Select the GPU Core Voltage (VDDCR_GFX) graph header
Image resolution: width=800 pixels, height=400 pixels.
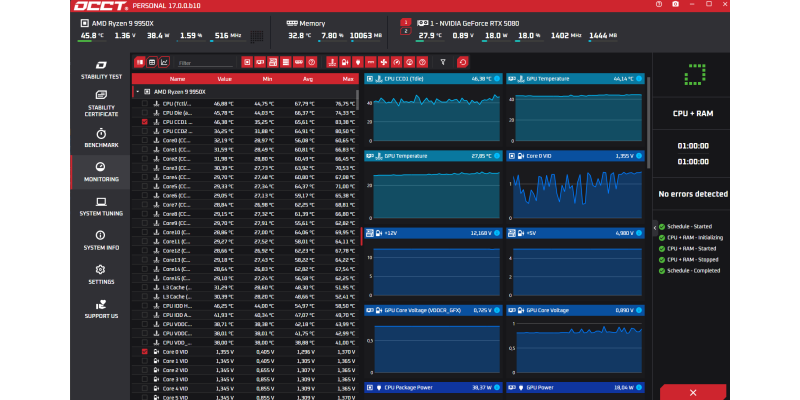[433, 310]
